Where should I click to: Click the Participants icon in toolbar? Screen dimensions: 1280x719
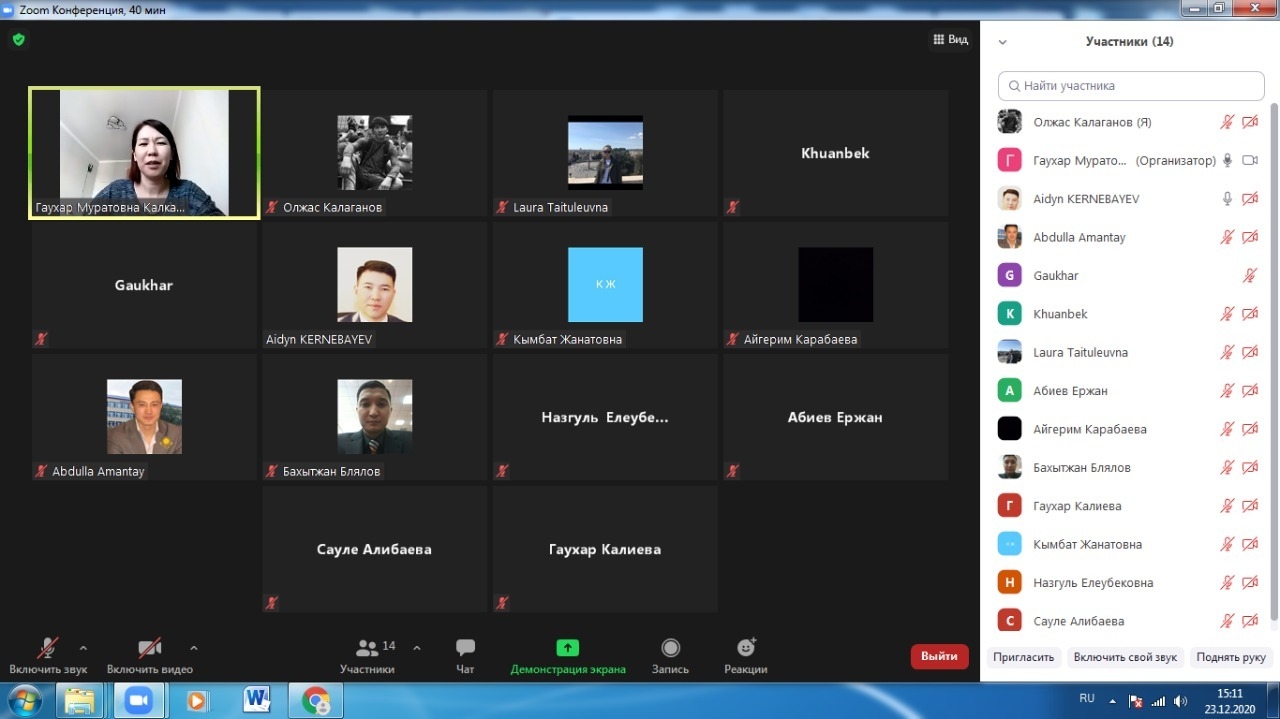pos(367,648)
